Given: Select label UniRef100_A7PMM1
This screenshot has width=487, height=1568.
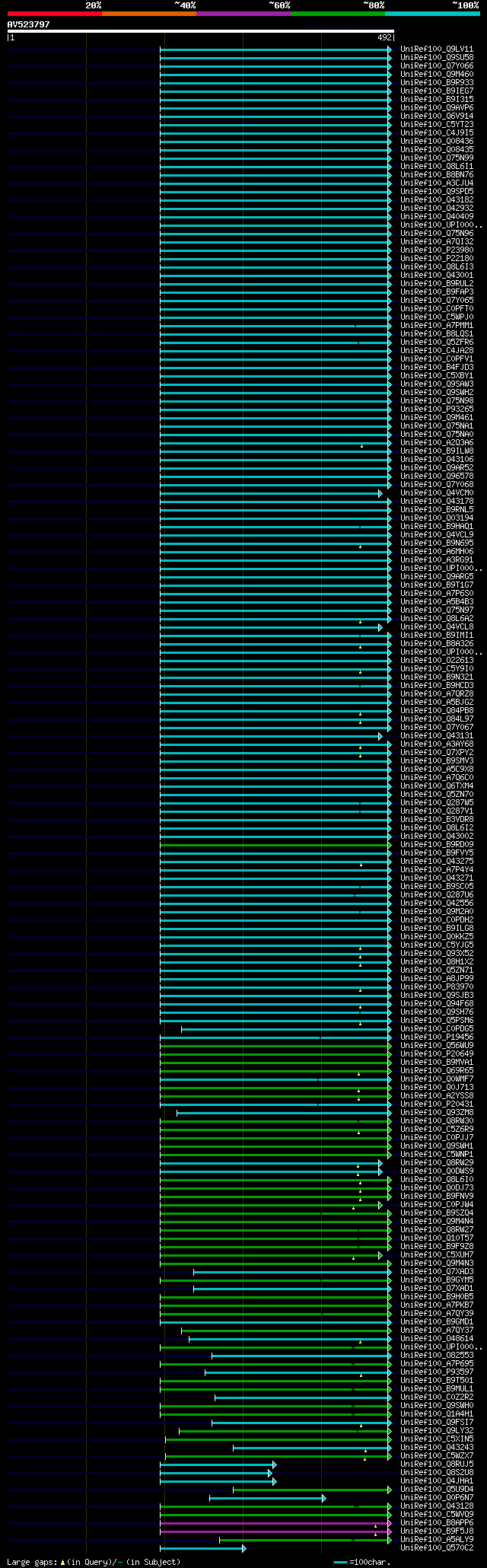Looking at the screenshot, I should [x=437, y=326].
